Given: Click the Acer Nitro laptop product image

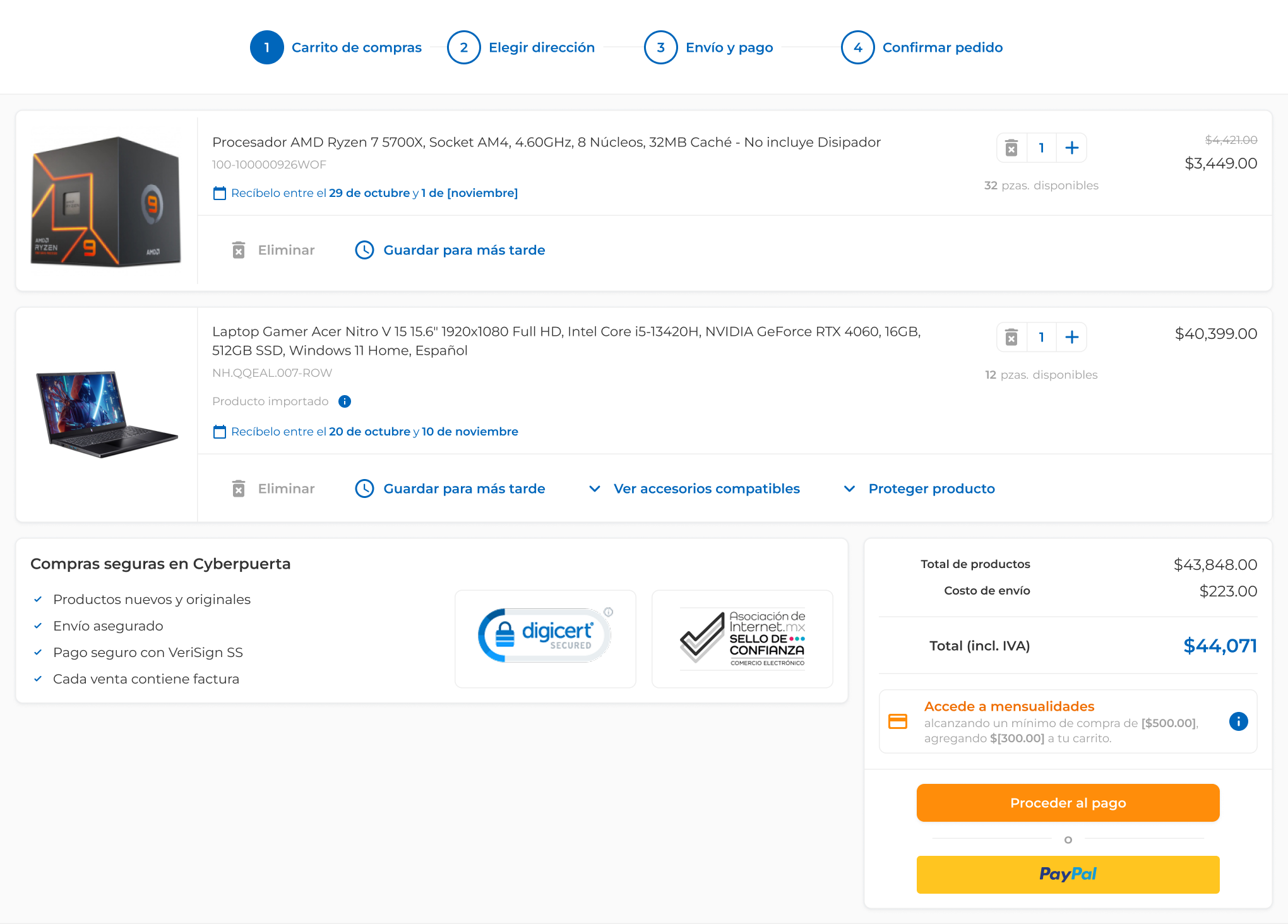Looking at the screenshot, I should coord(106,413).
